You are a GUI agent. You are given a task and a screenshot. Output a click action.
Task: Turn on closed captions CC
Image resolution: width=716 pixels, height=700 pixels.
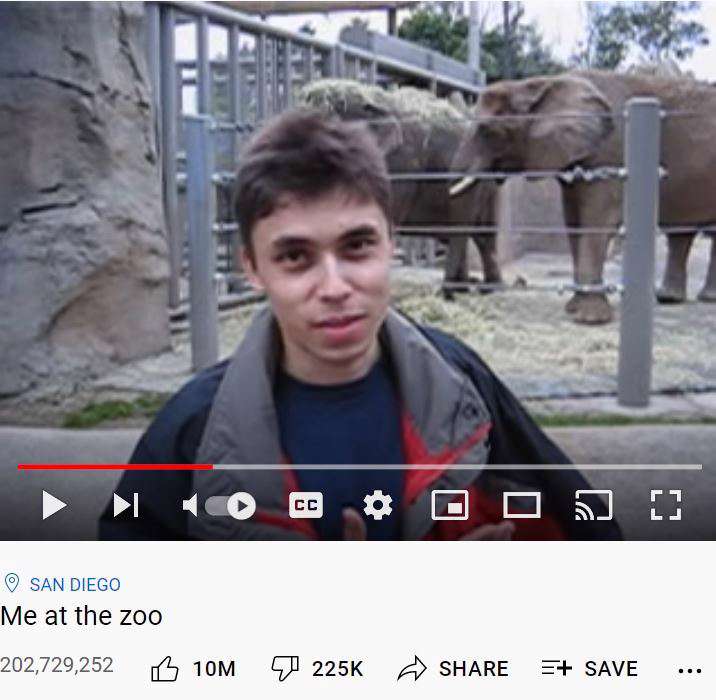pos(306,505)
